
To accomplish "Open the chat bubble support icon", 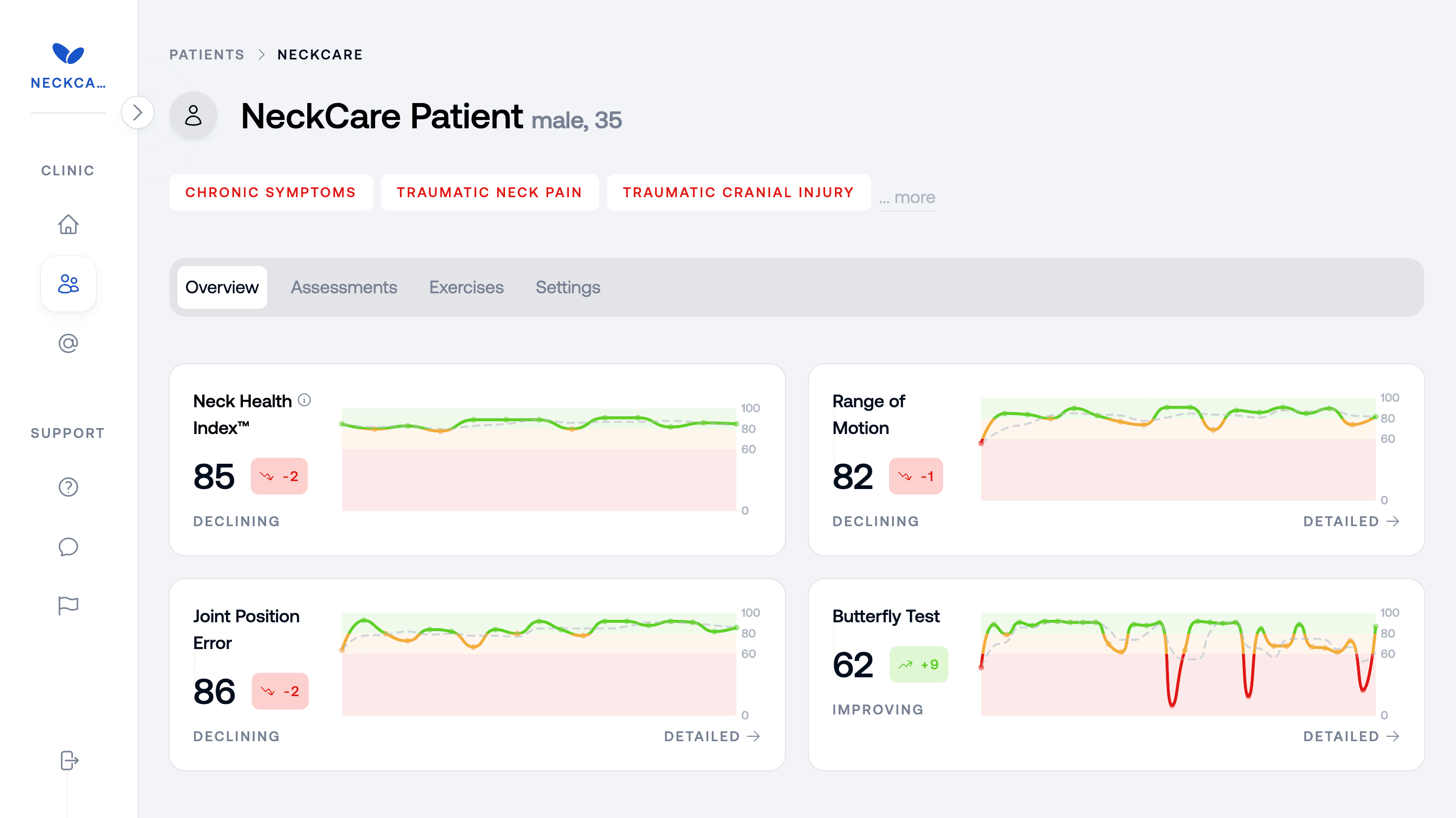I will (x=68, y=546).
